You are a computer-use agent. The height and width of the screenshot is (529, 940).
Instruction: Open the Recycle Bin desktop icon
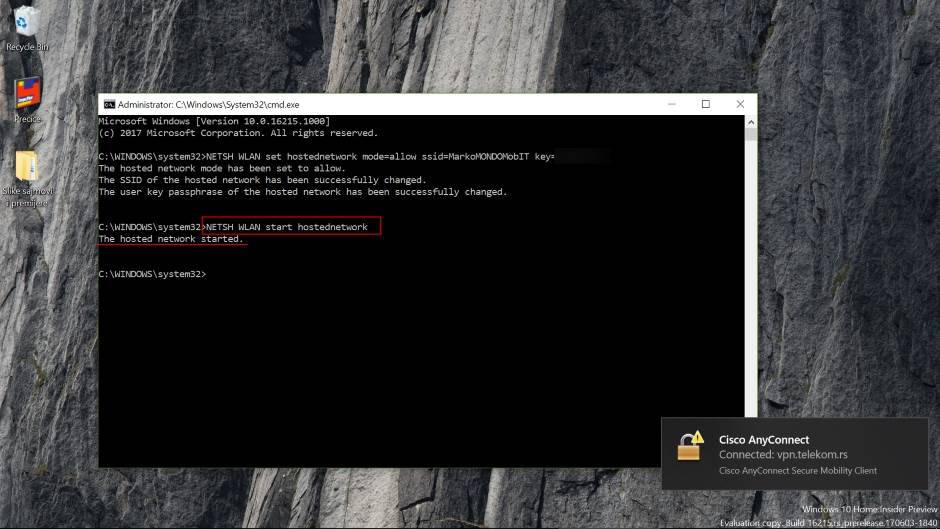click(27, 22)
